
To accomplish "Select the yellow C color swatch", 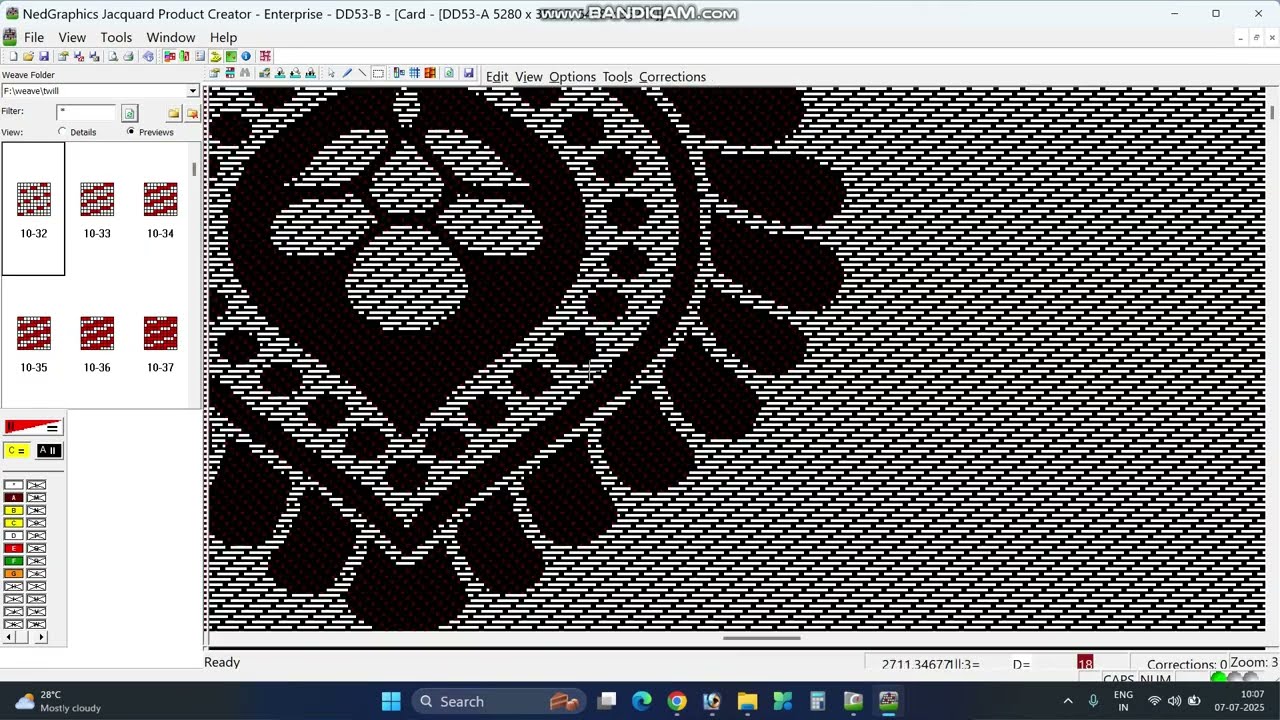I will tap(14, 523).
